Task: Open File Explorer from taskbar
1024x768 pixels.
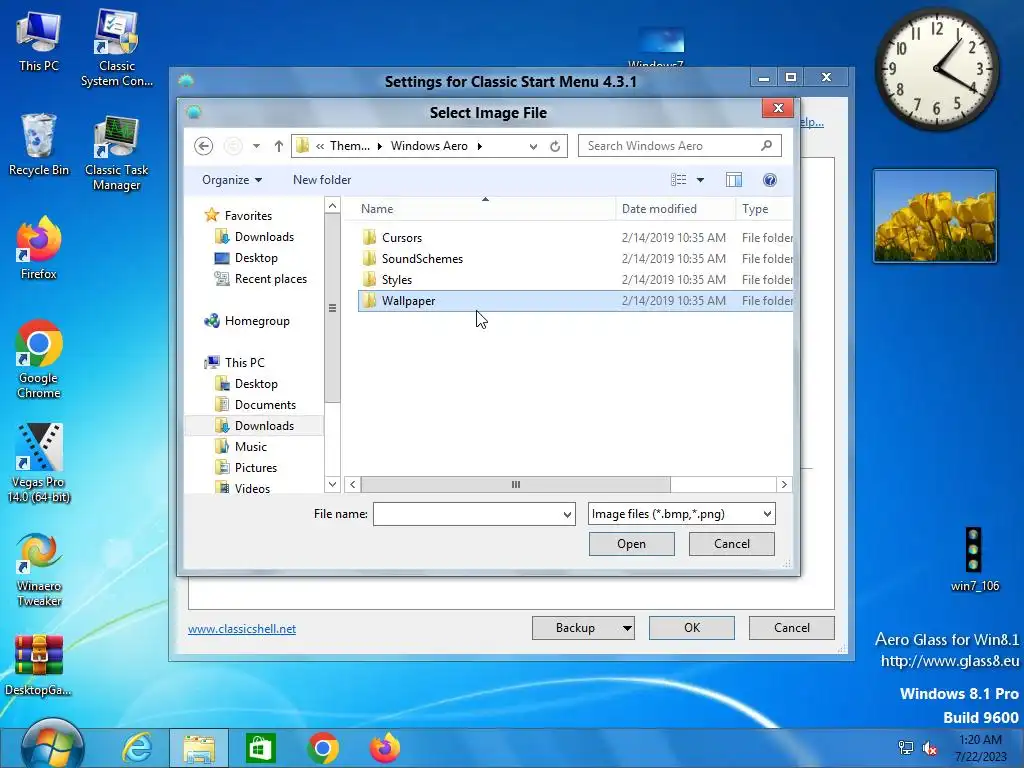Action: pos(199,748)
